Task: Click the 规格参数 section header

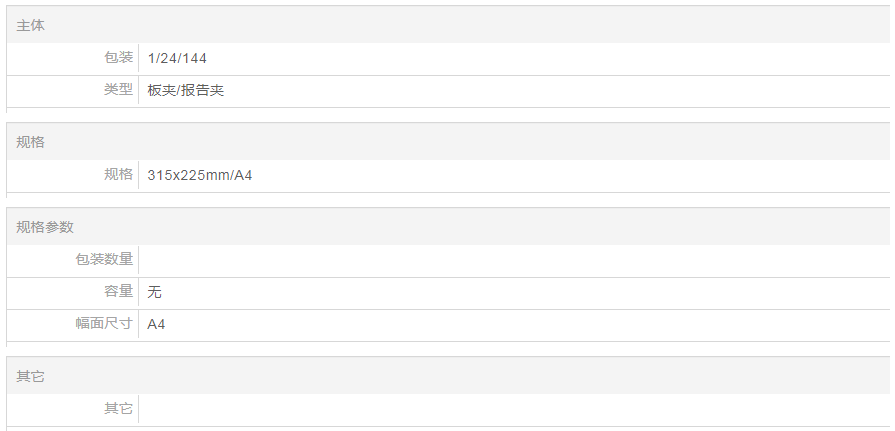Action: [x=45, y=227]
